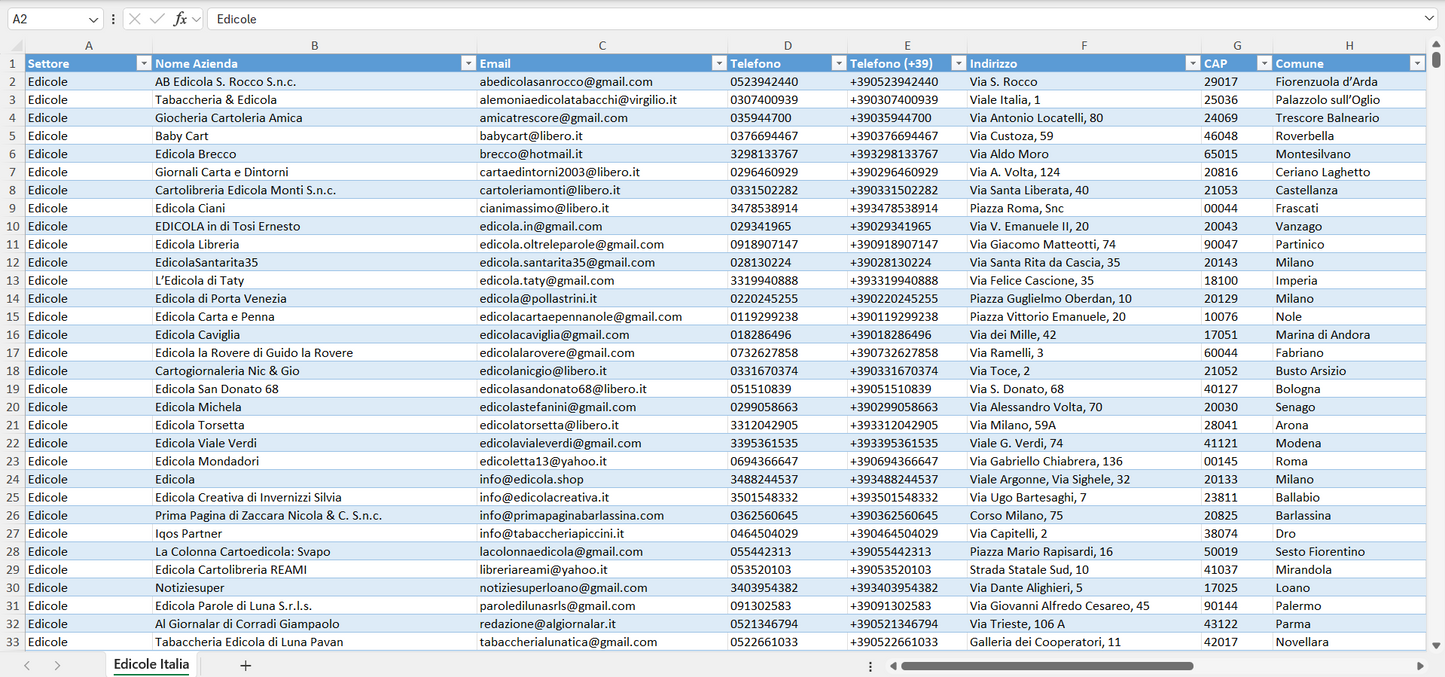
Task: Go to previous sheet with left arrow
Action: click(x=27, y=665)
